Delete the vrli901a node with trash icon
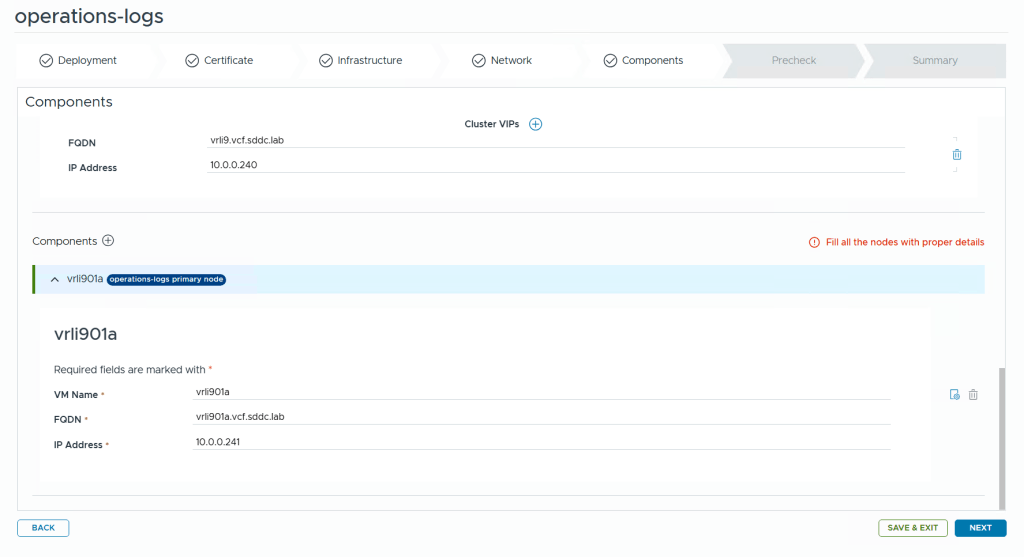This screenshot has width=1024, height=557. pos(973,395)
